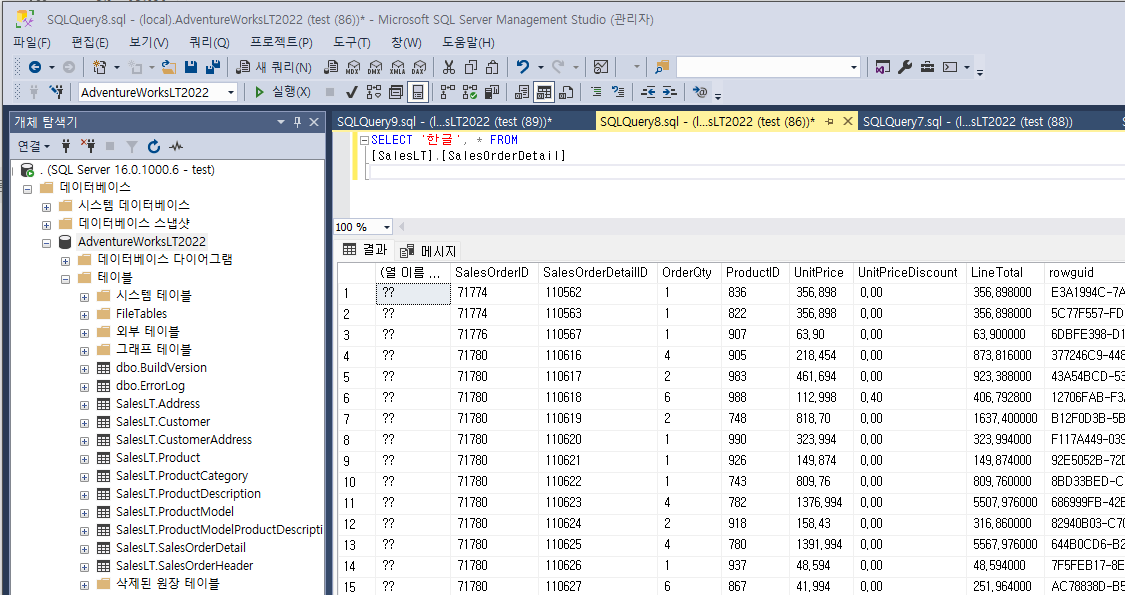Open the Undo history dropdown arrow
Screen dimensions: 1125x595
click(540, 67)
